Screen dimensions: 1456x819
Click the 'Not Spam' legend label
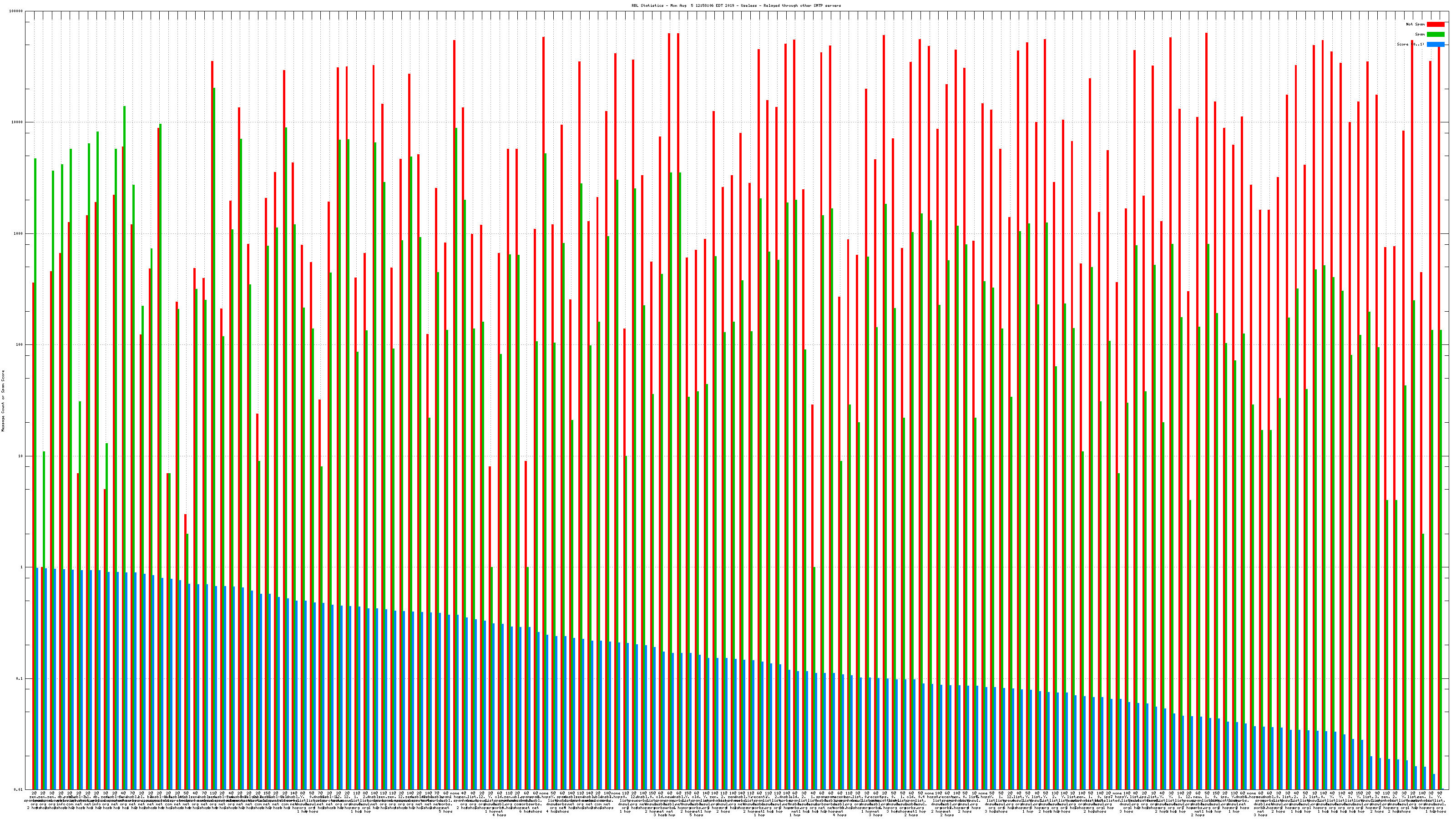pos(1416,24)
